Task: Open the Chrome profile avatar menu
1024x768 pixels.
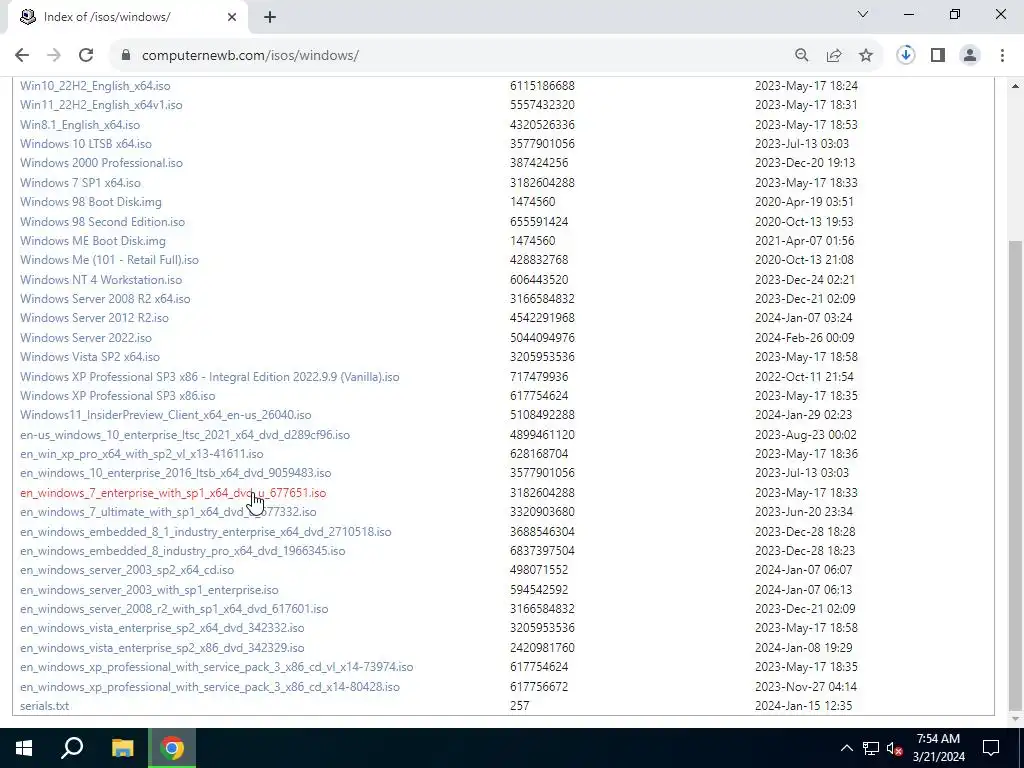Action: pos(970,56)
